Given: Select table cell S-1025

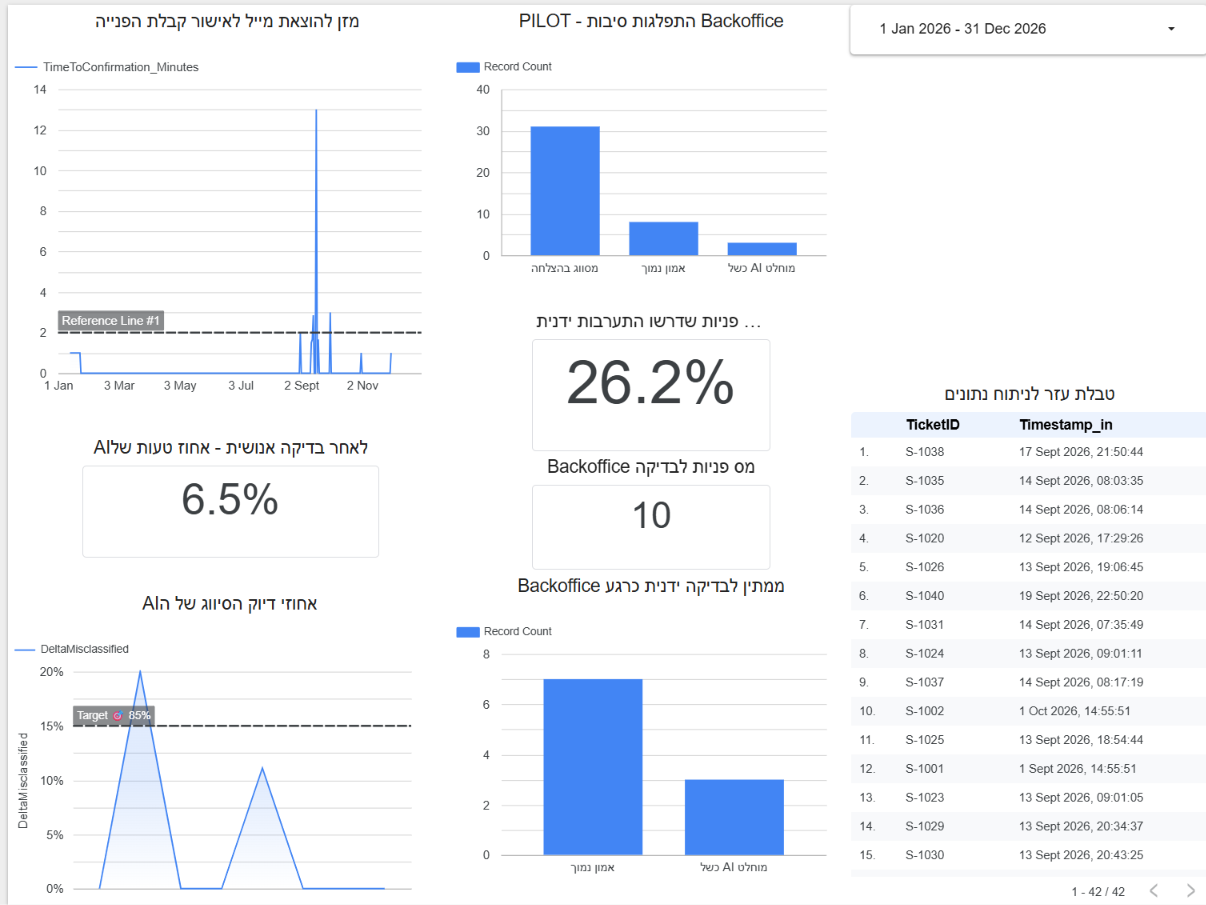Looking at the screenshot, I should pyautogui.click(x=924, y=740).
